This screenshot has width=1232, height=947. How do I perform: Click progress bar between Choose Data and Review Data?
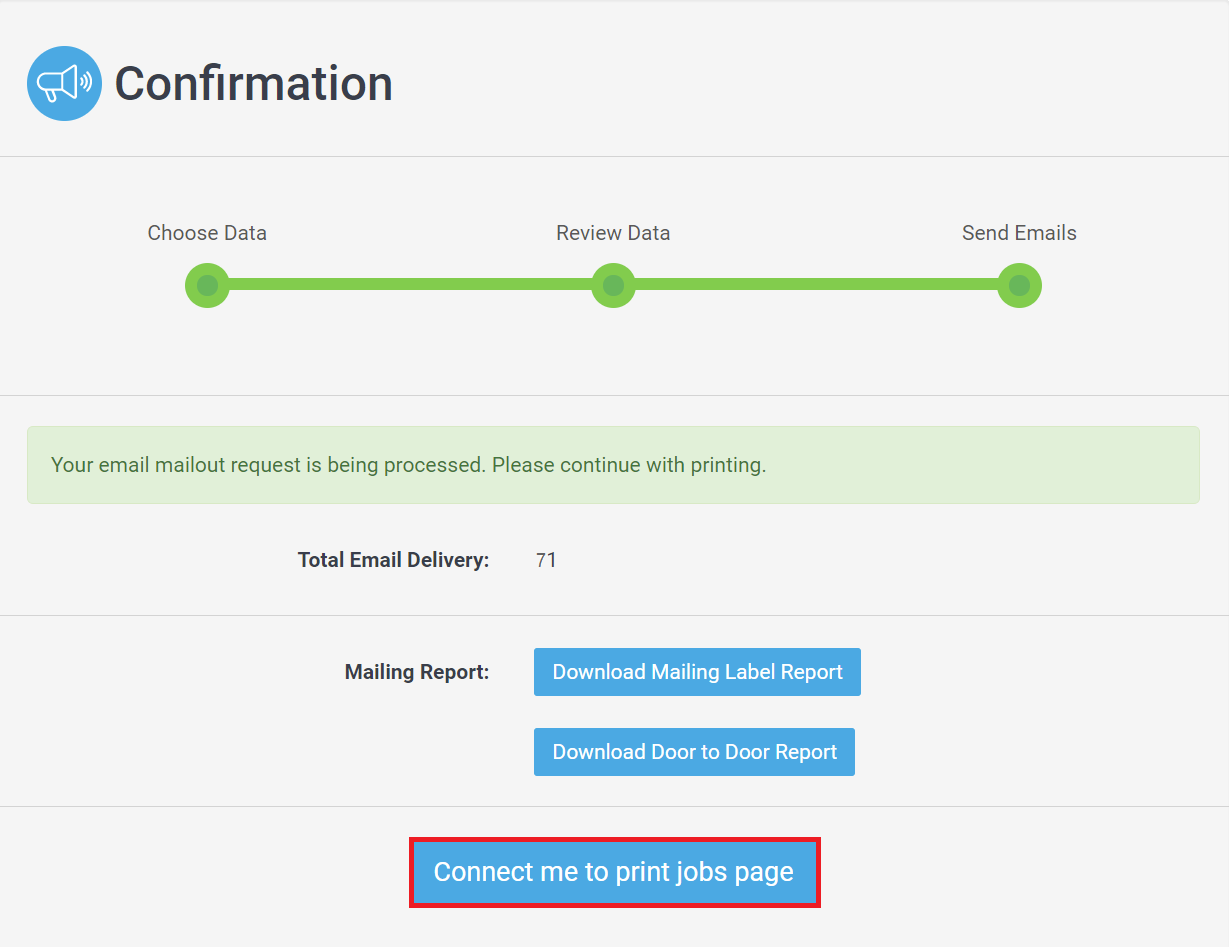(410, 285)
